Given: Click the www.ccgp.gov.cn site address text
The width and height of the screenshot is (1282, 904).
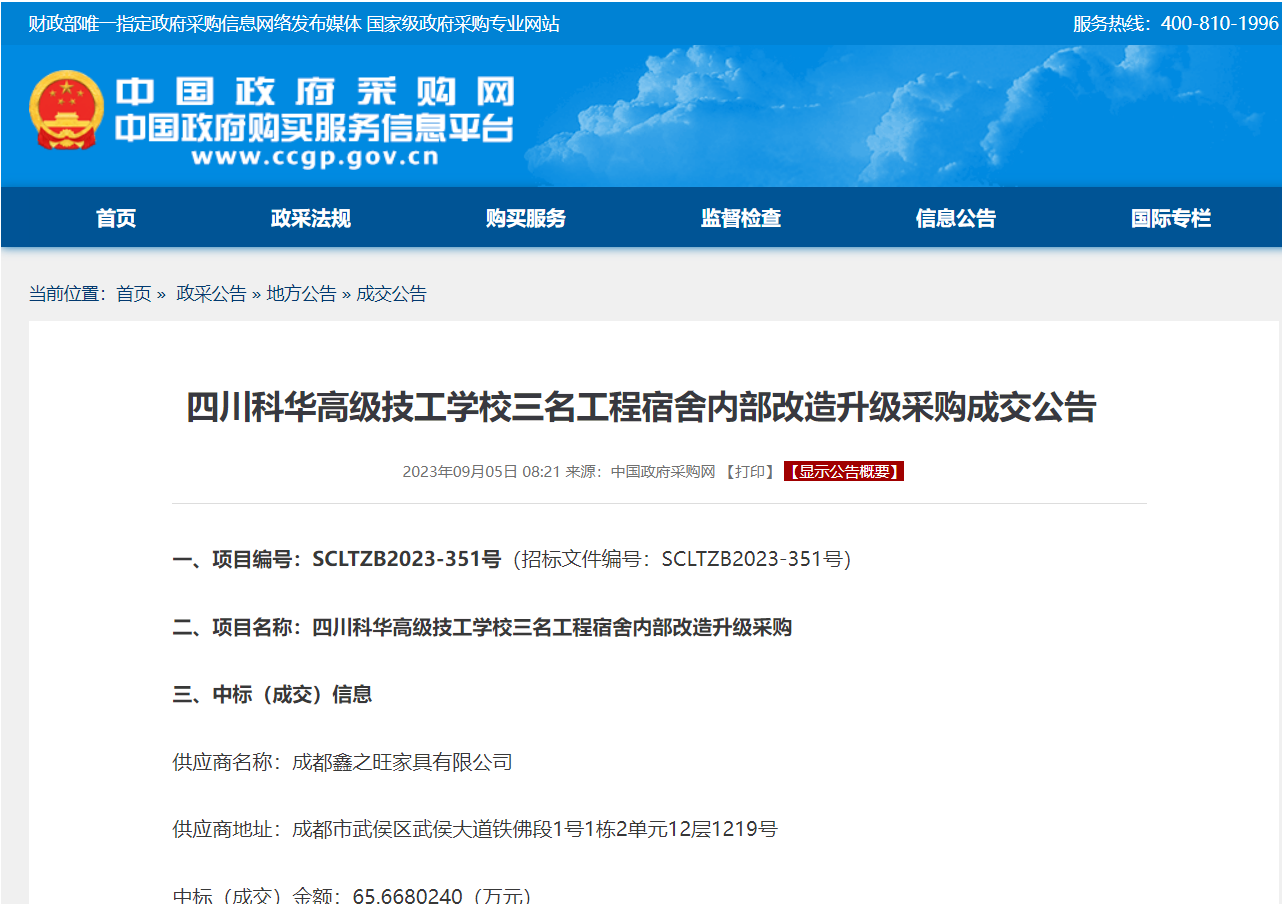Looking at the screenshot, I should (x=315, y=157).
